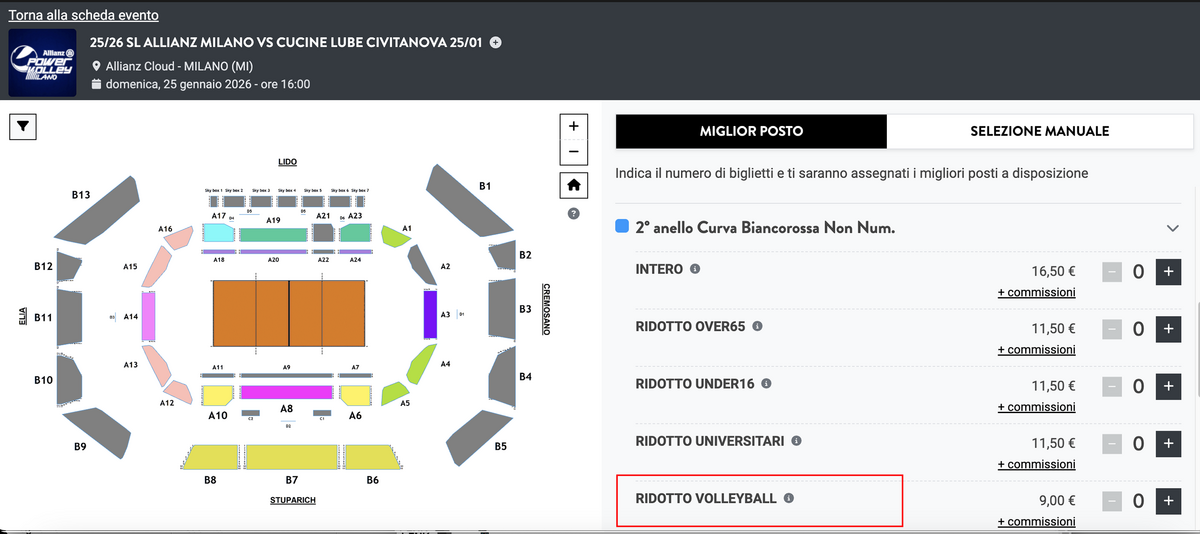Screen dimensions: 1200x534
Task: Zoom in on the seating map
Action: 573,127
